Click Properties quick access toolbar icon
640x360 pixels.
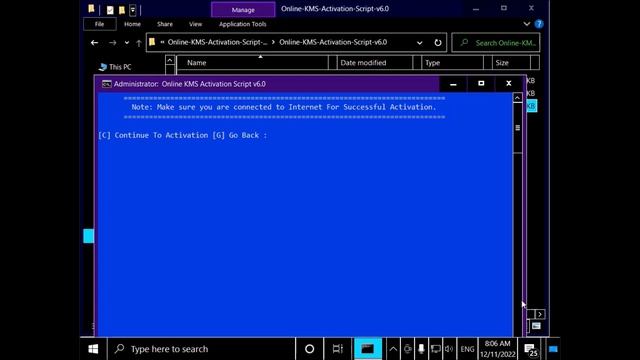coord(110,10)
